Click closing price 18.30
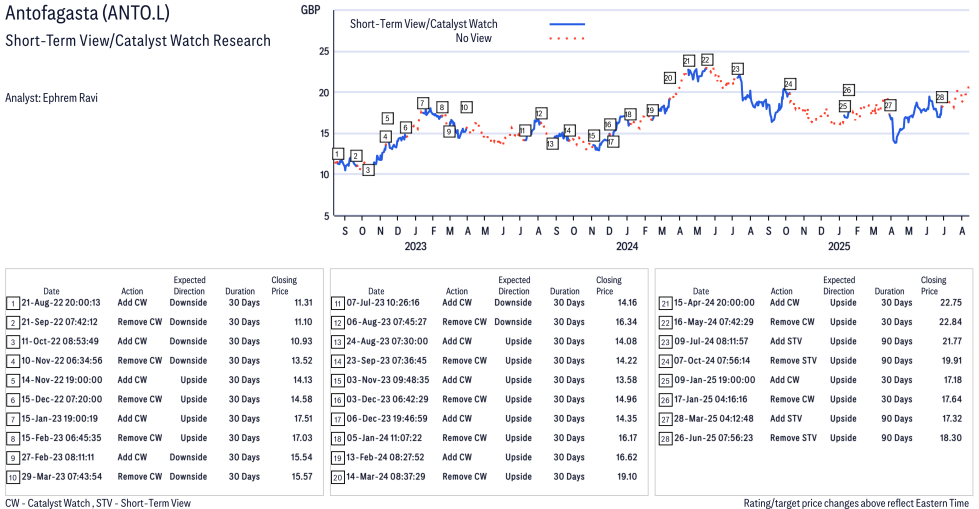The height and width of the screenshot is (509, 979). click(951, 438)
